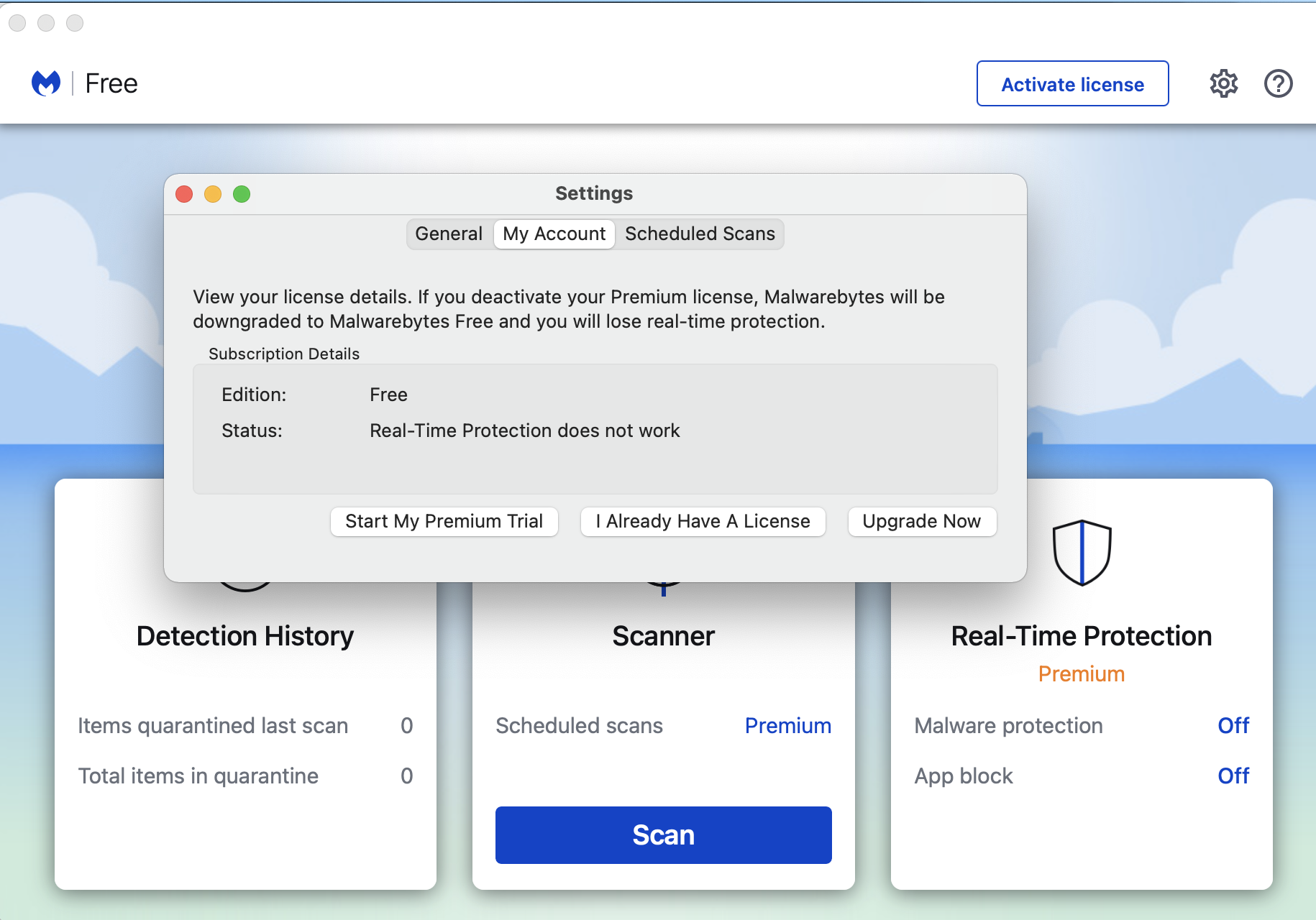Toggle App block Off link
Viewport: 1316px width, 920px height.
(1233, 776)
